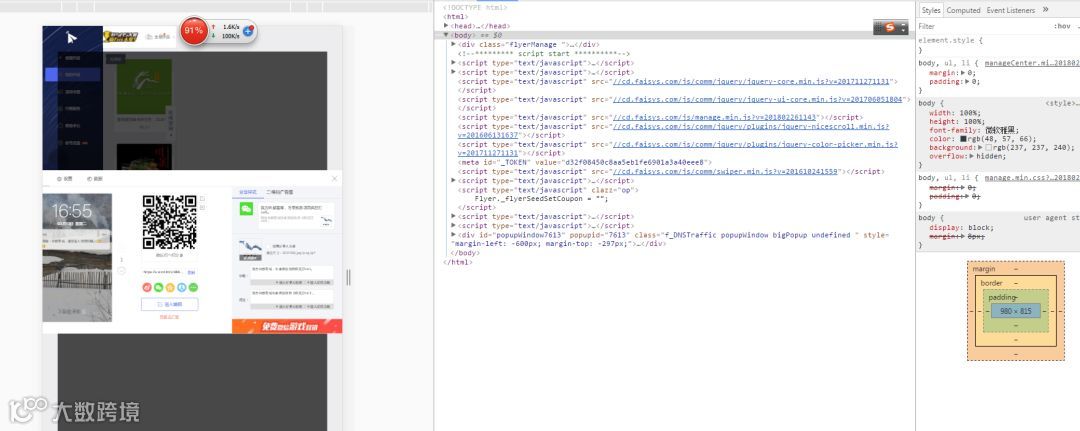
Task: Click the green WeChat share circle icon
Action: pyautogui.click(x=158, y=287)
